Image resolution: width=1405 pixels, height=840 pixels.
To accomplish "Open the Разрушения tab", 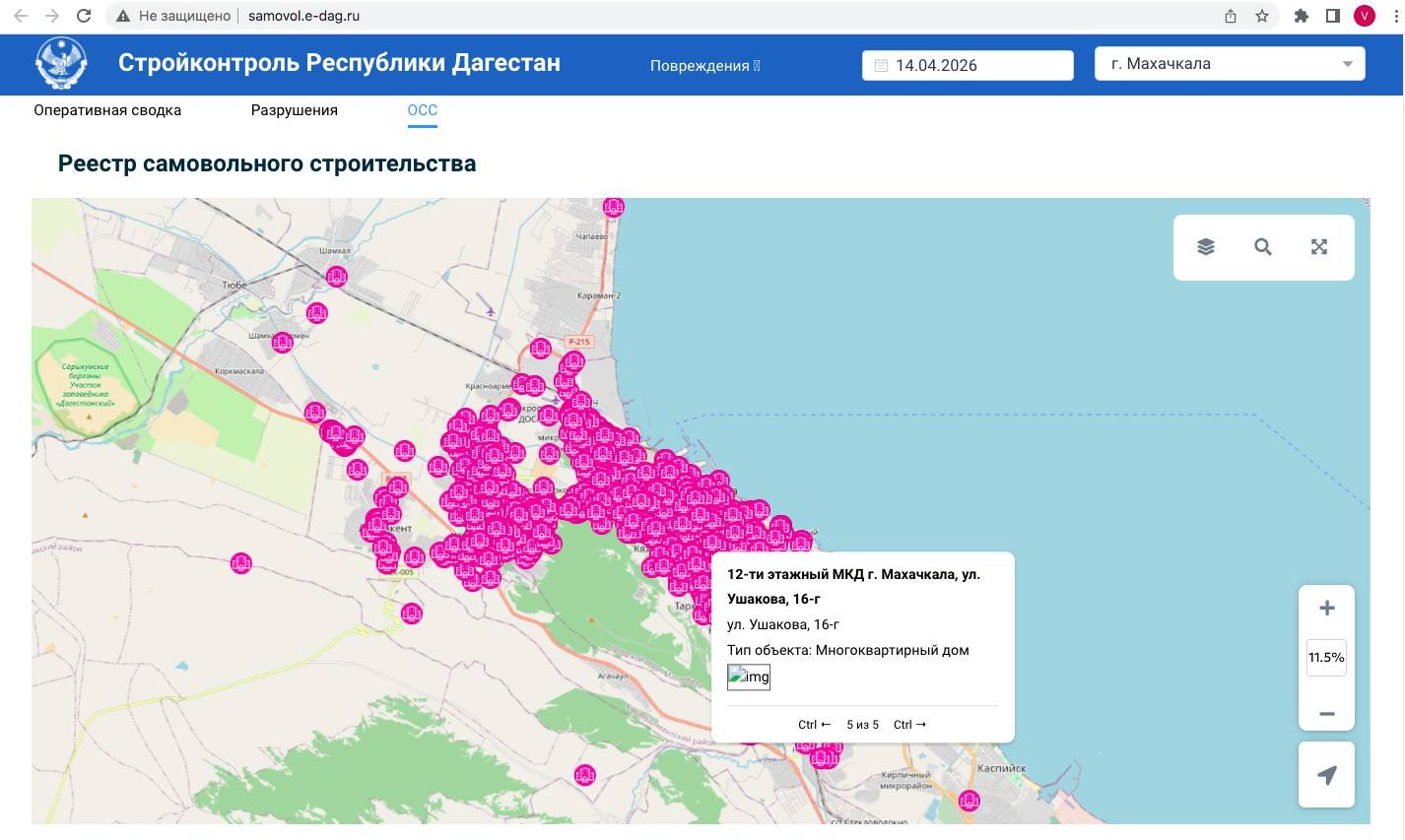I will pos(294,110).
